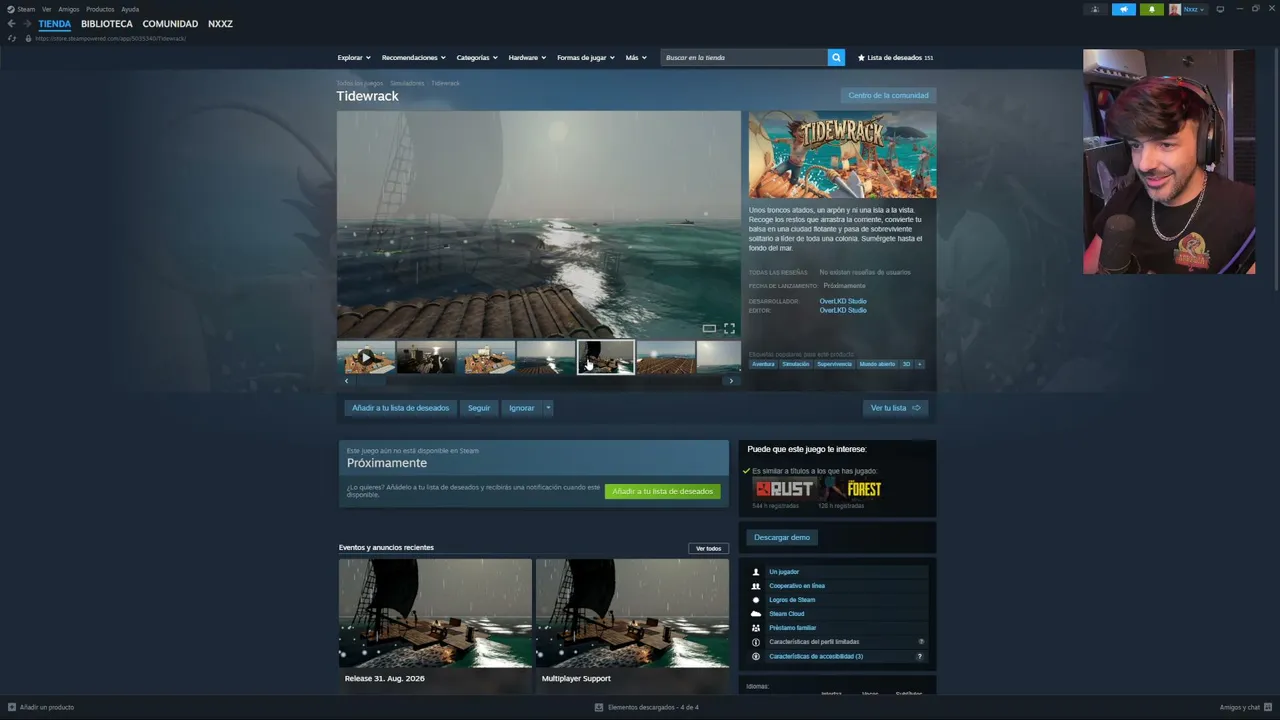
Task: Switch to the COMUNIDAD tab
Action: point(170,24)
